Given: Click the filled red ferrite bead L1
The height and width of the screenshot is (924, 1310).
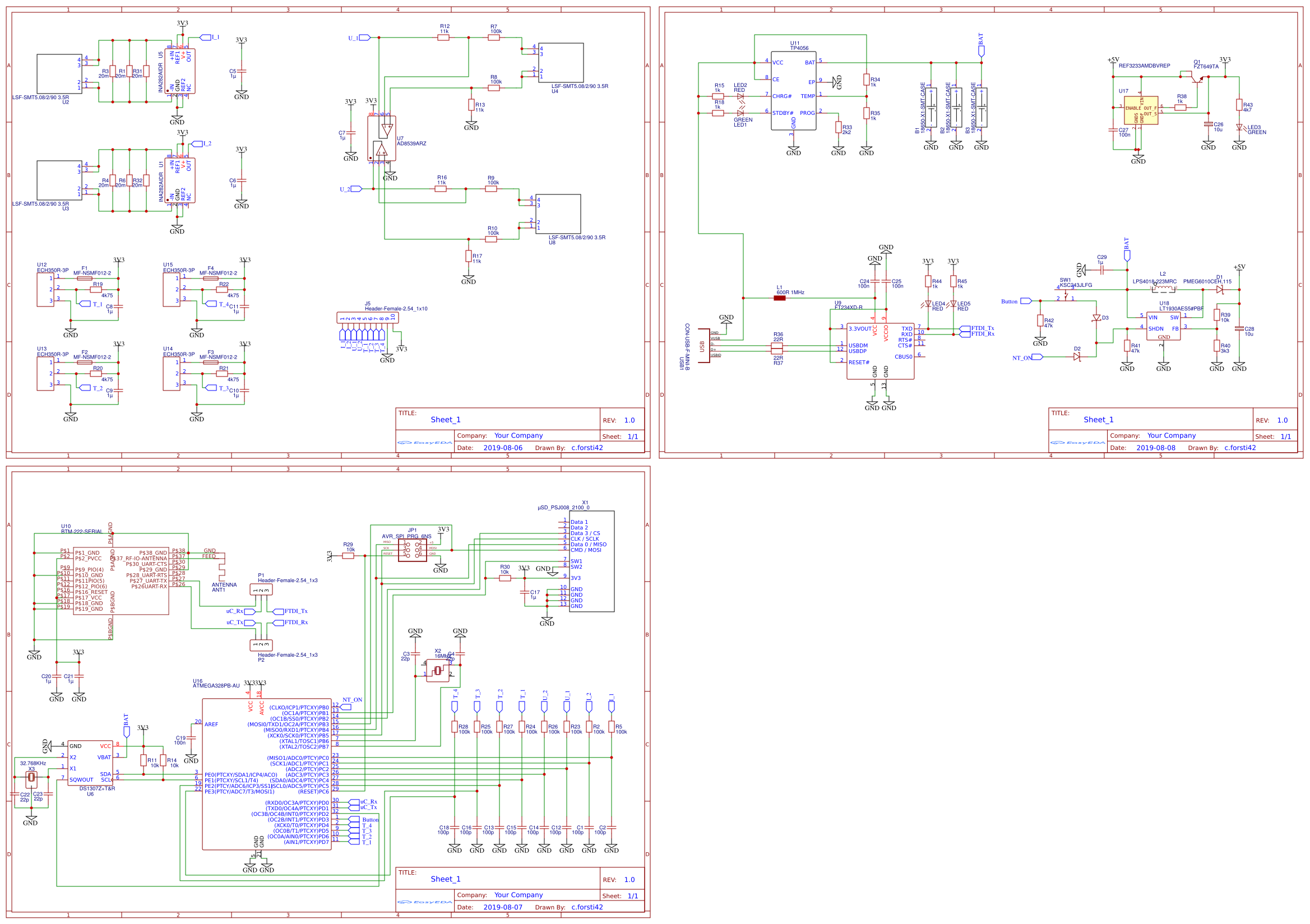Looking at the screenshot, I should click(779, 298).
